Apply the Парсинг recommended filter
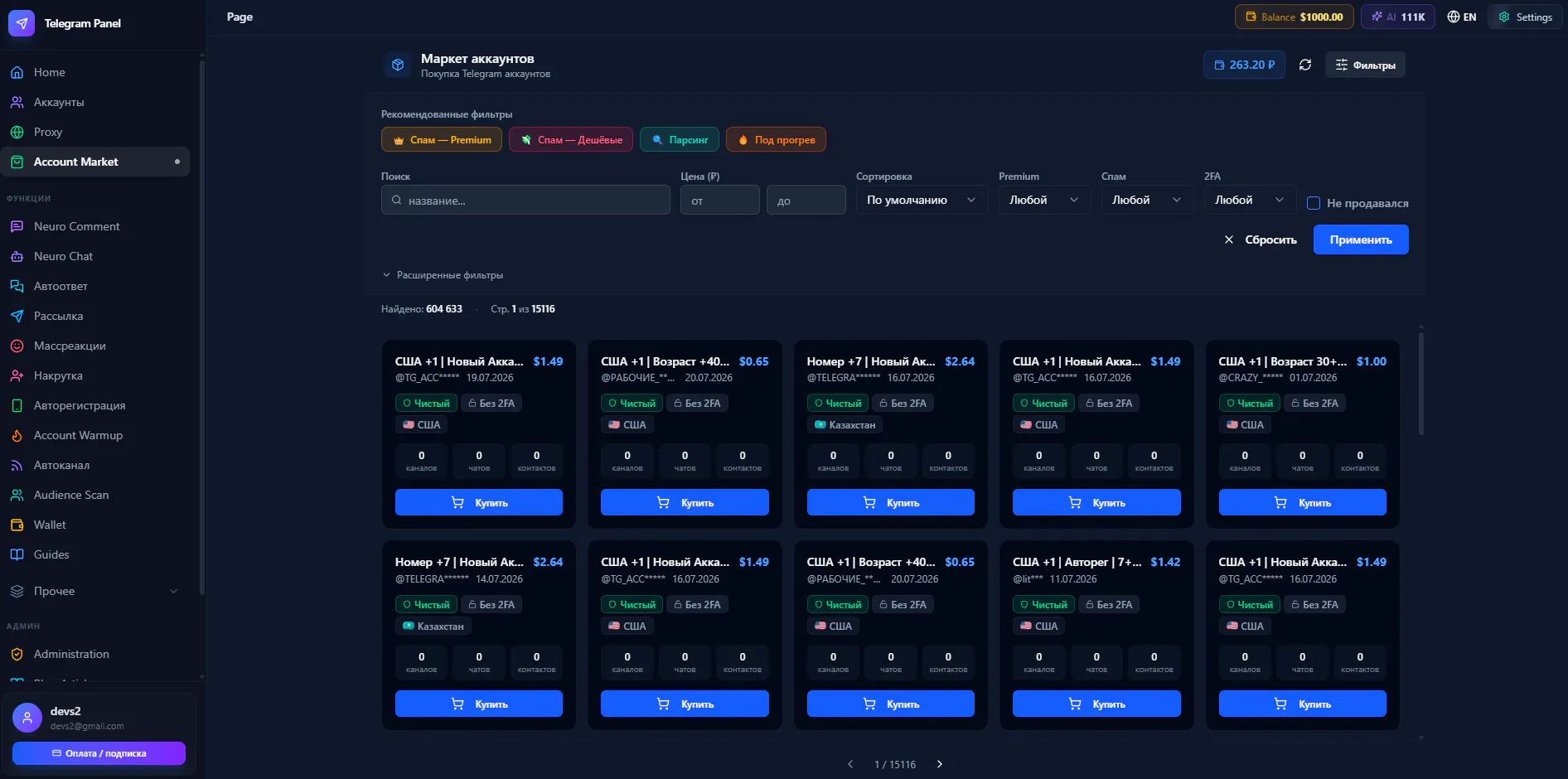The image size is (1568, 779). coord(680,139)
